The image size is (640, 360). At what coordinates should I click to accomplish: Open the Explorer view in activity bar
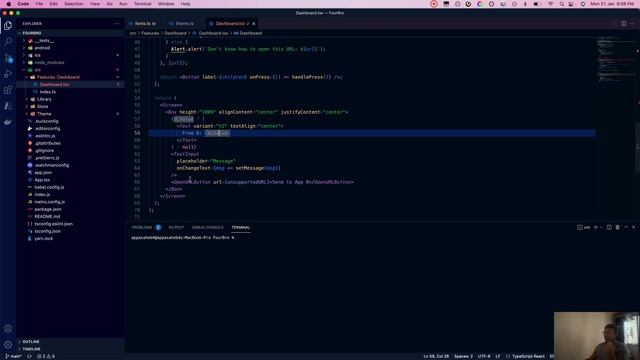tap(8, 25)
